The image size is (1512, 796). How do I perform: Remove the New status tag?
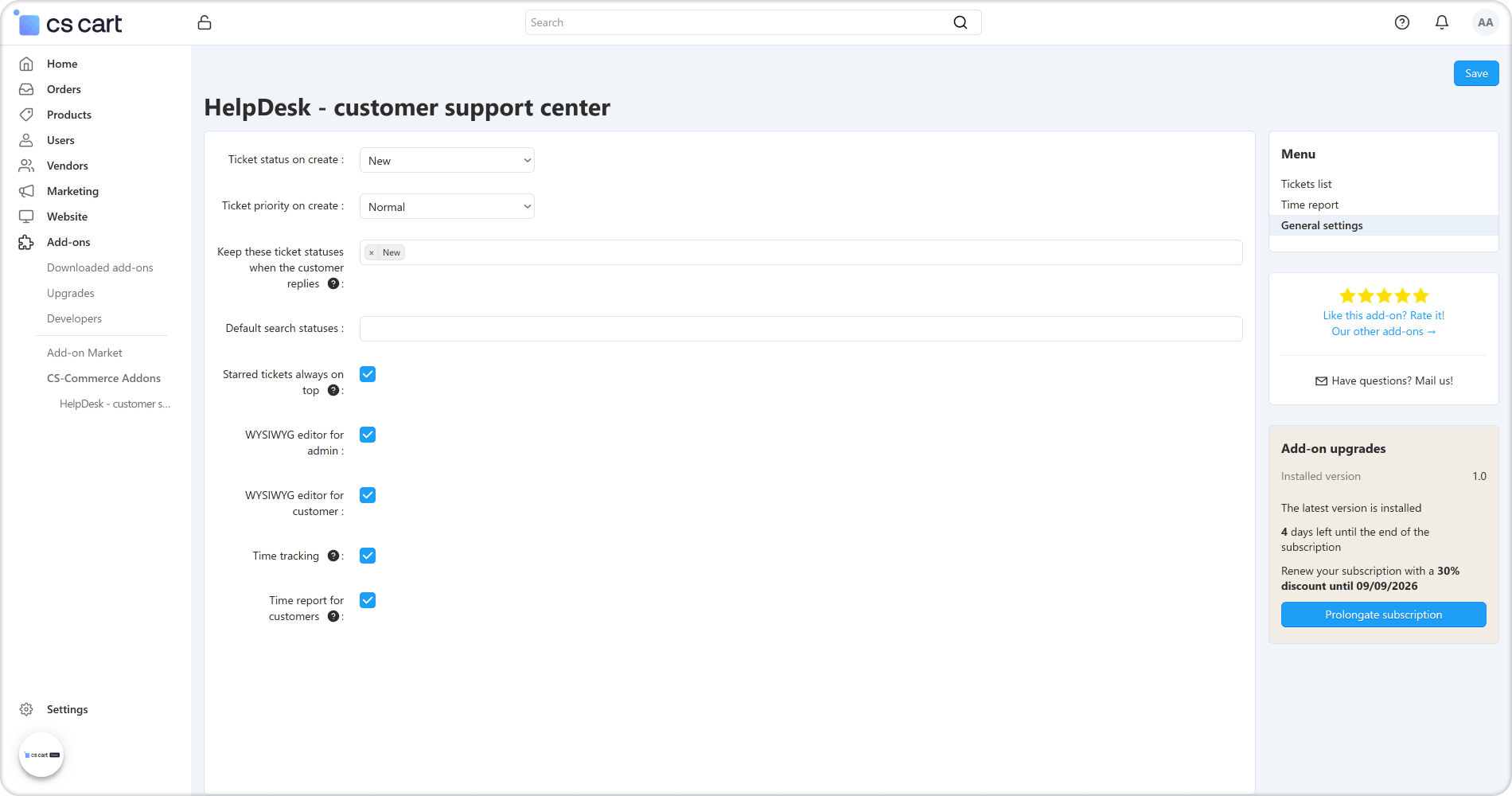point(372,252)
